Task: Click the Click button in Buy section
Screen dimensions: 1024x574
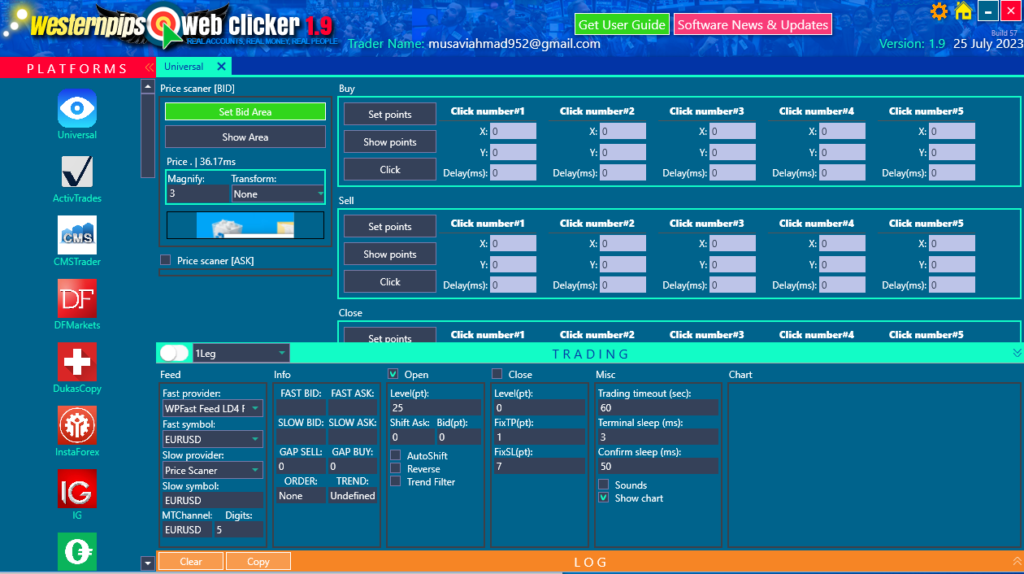Action: pyautogui.click(x=390, y=169)
